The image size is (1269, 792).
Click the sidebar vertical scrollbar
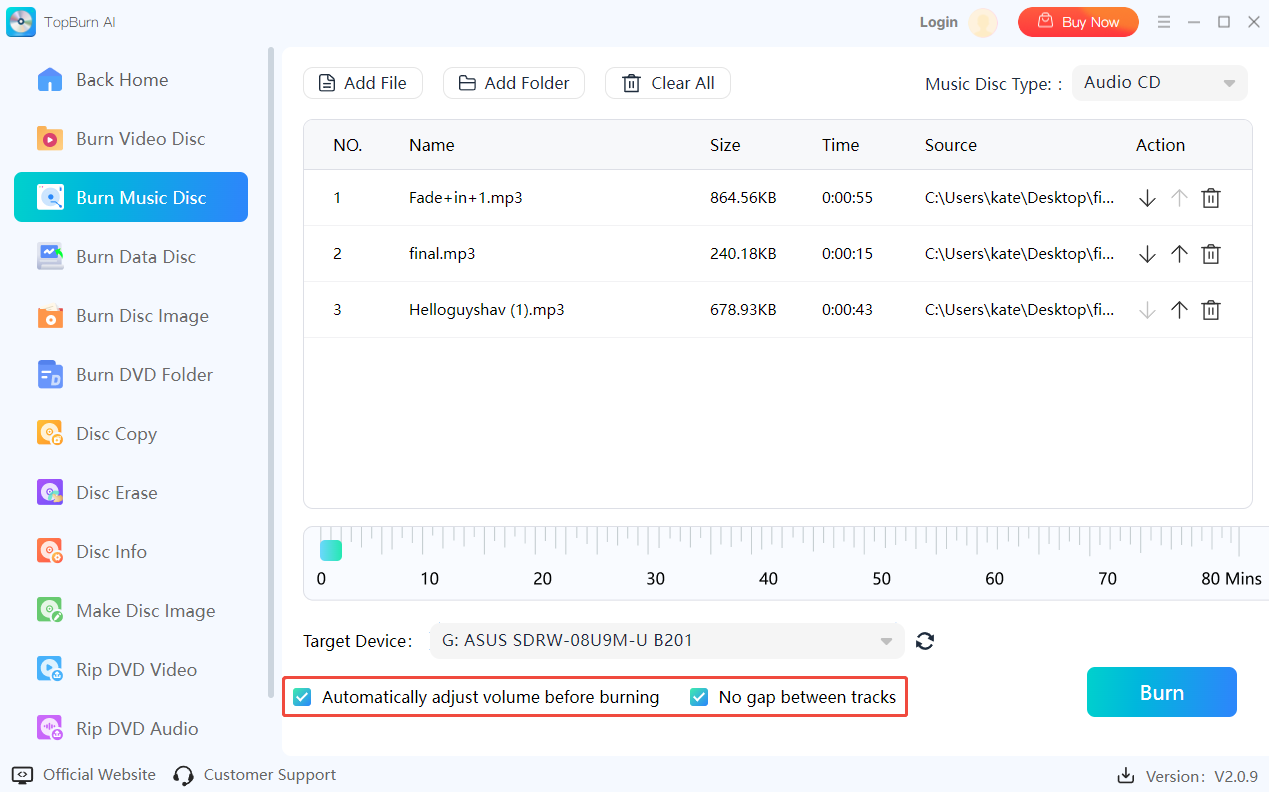click(x=270, y=370)
